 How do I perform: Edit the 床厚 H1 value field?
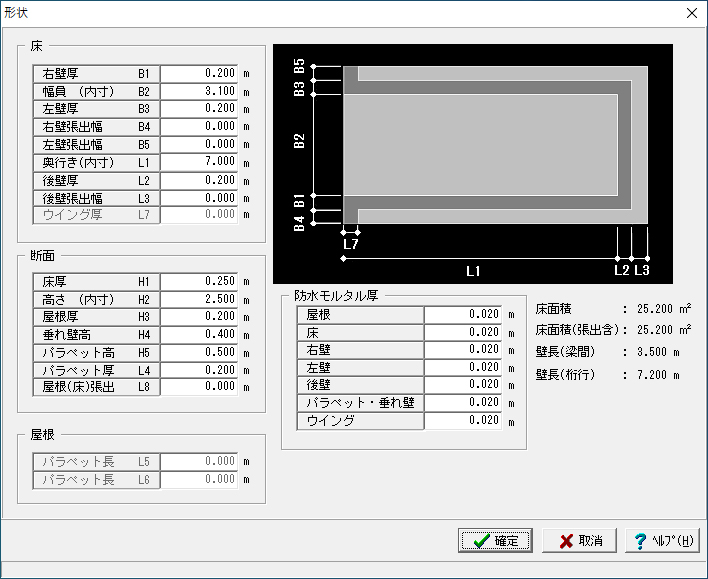(x=199, y=281)
